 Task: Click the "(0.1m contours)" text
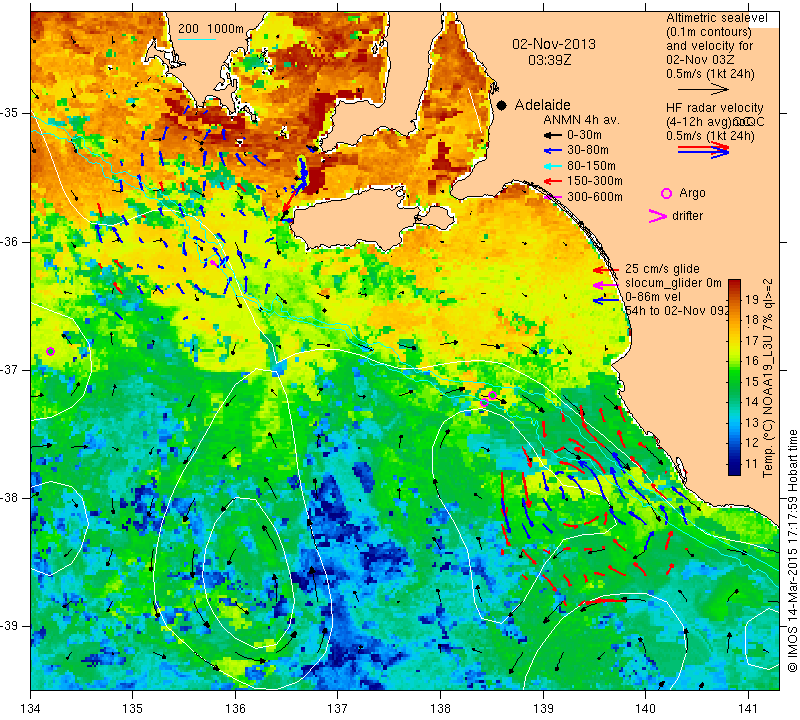coord(709,32)
